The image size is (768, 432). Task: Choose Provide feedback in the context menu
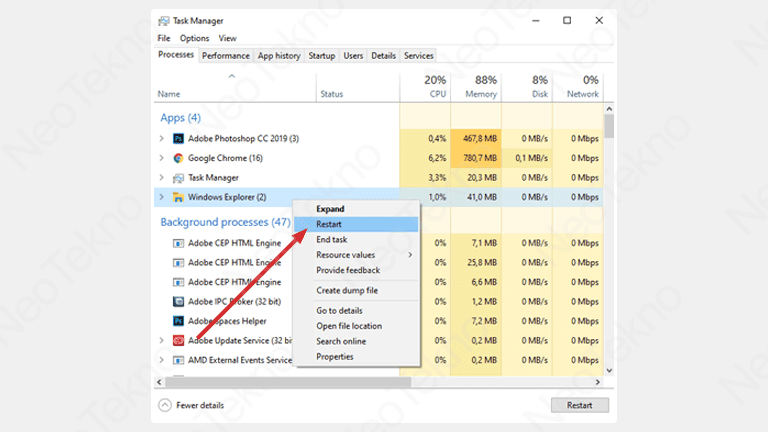pyautogui.click(x=356, y=270)
